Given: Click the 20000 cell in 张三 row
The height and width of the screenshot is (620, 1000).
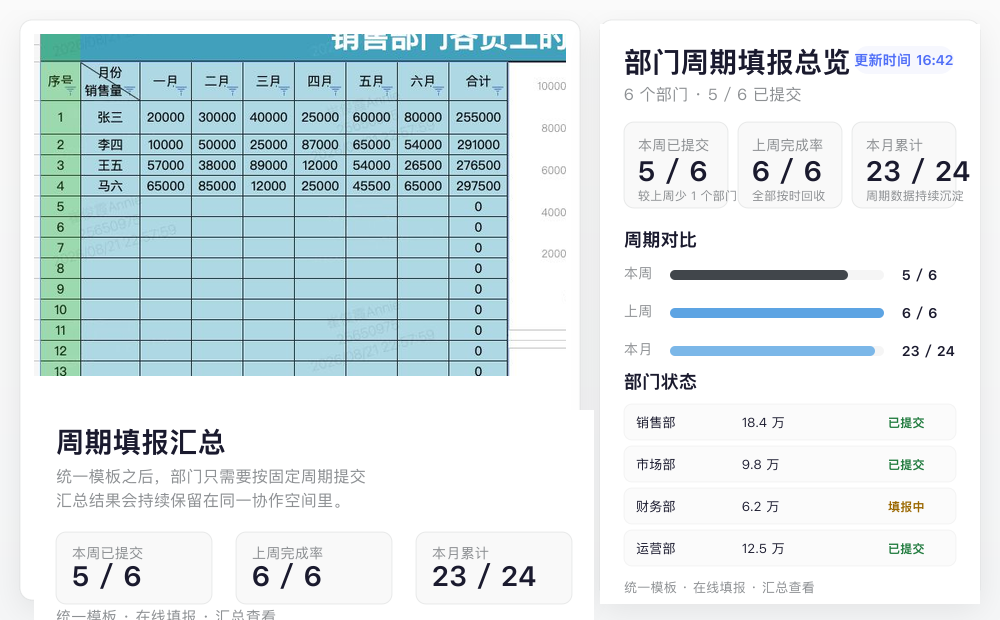Looking at the screenshot, I should (x=166, y=117).
